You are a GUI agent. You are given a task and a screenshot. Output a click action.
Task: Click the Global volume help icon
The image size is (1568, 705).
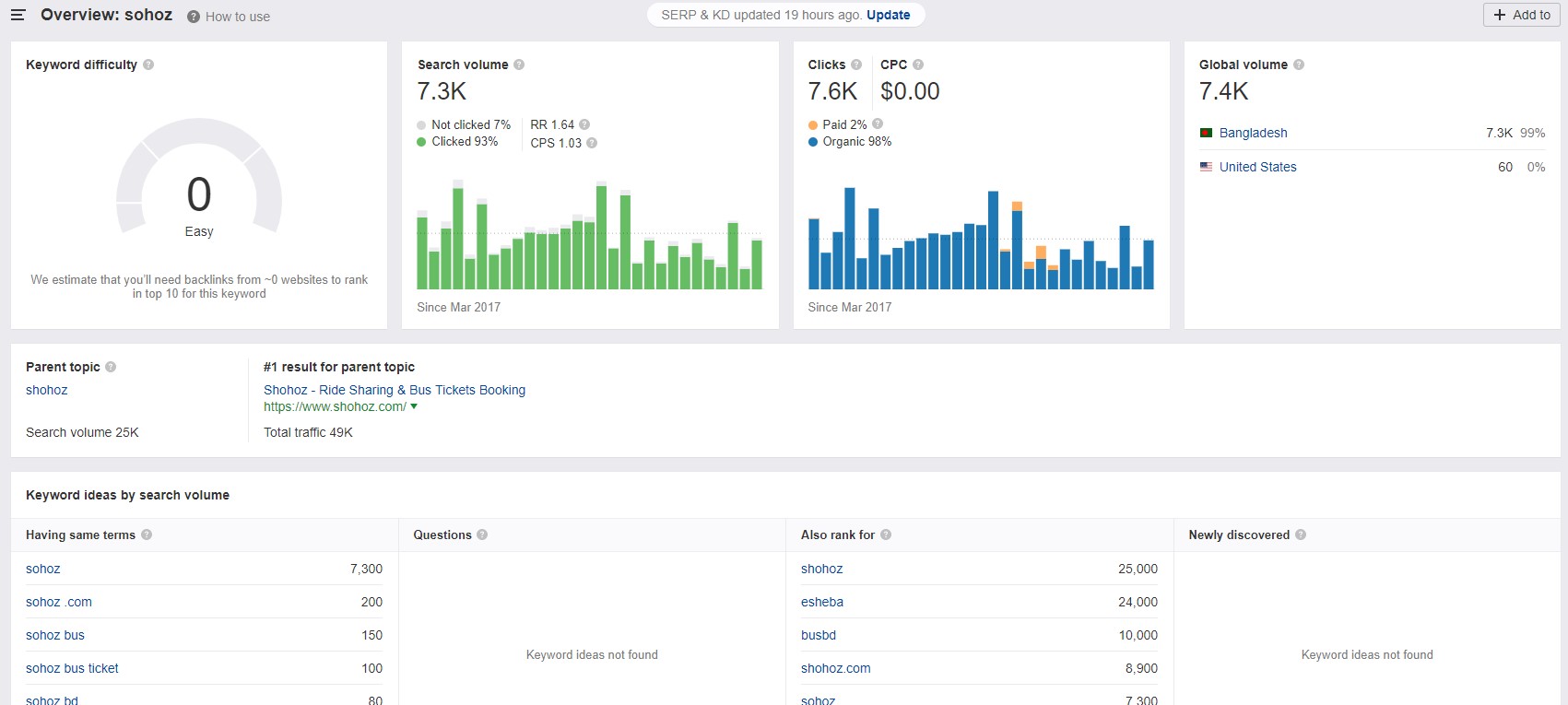pos(1299,65)
